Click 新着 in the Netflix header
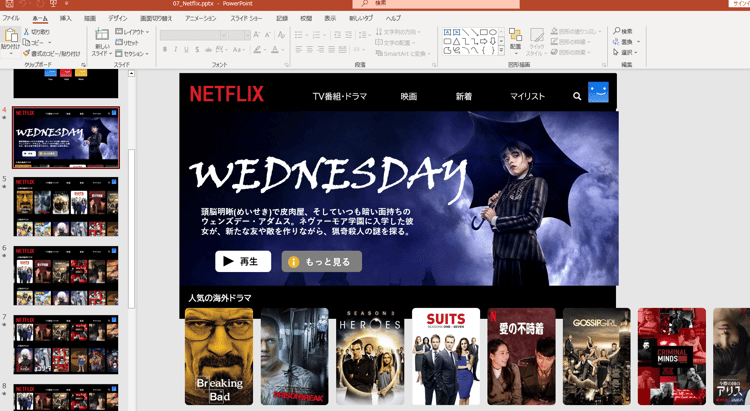The height and width of the screenshot is (411, 750). tap(463, 96)
